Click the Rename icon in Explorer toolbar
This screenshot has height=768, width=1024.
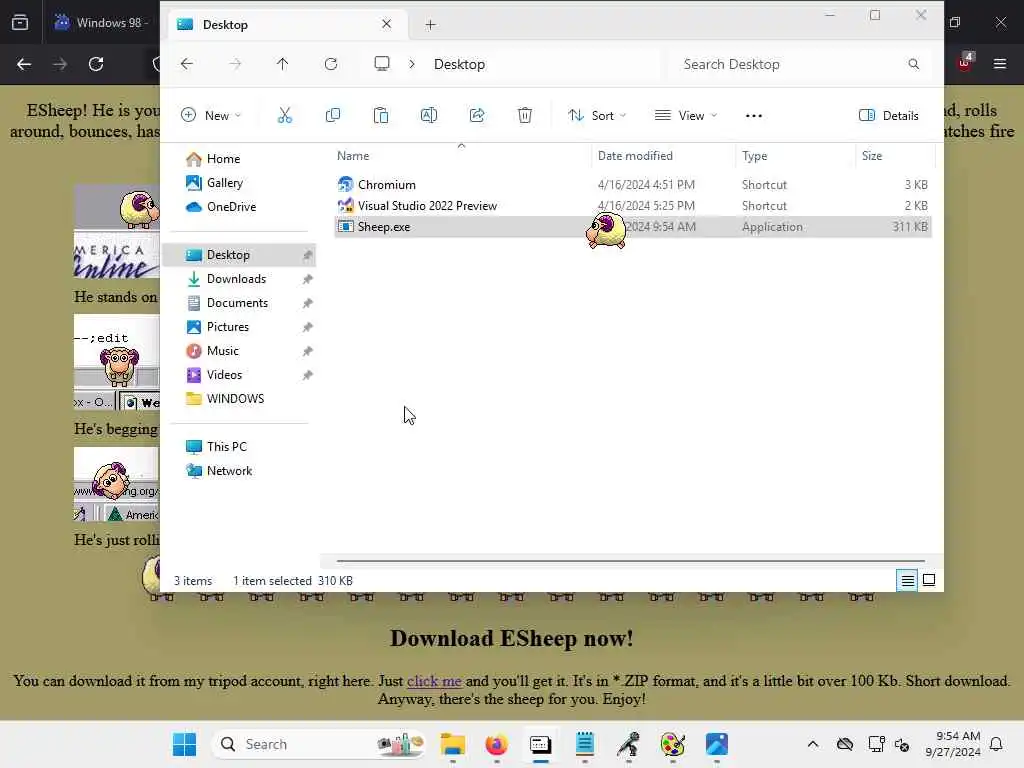(x=428, y=116)
